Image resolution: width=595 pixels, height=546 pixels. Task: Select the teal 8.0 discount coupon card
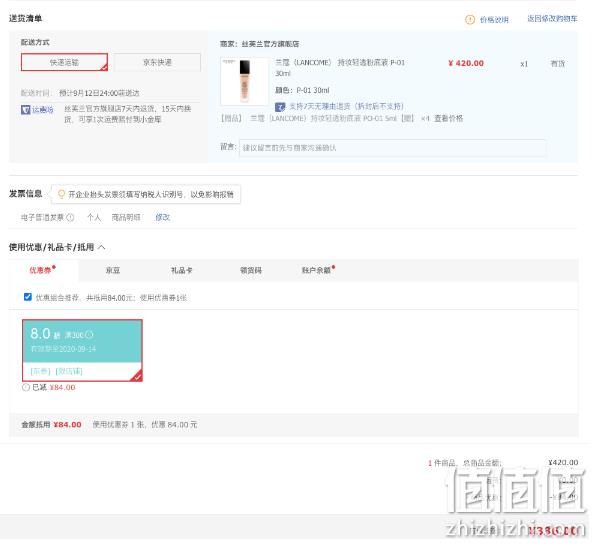point(82,350)
